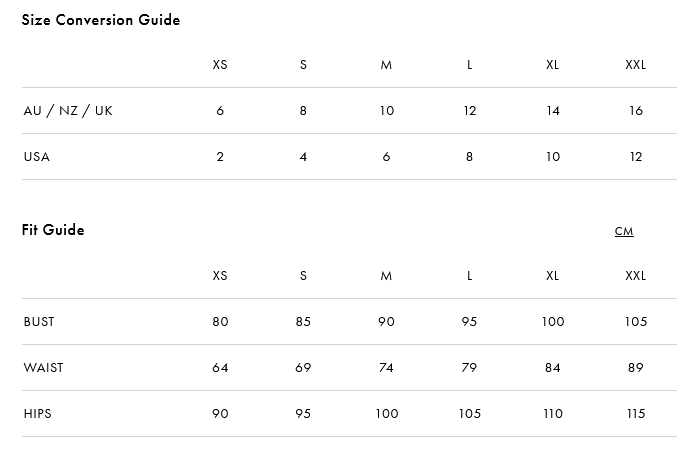This screenshot has height=454, width=692.
Task: Click the BUST row label
Action: tap(39, 322)
